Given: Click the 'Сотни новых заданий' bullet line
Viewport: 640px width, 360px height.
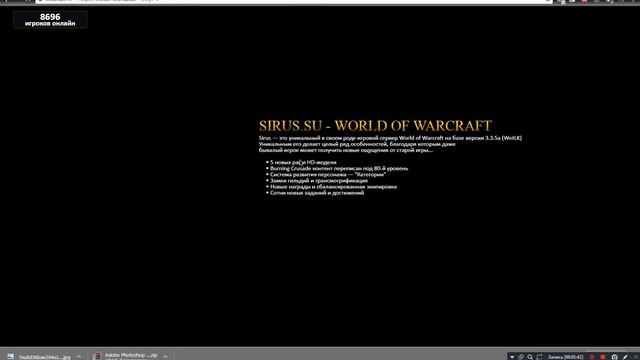Looking at the screenshot, I should 317,193.
